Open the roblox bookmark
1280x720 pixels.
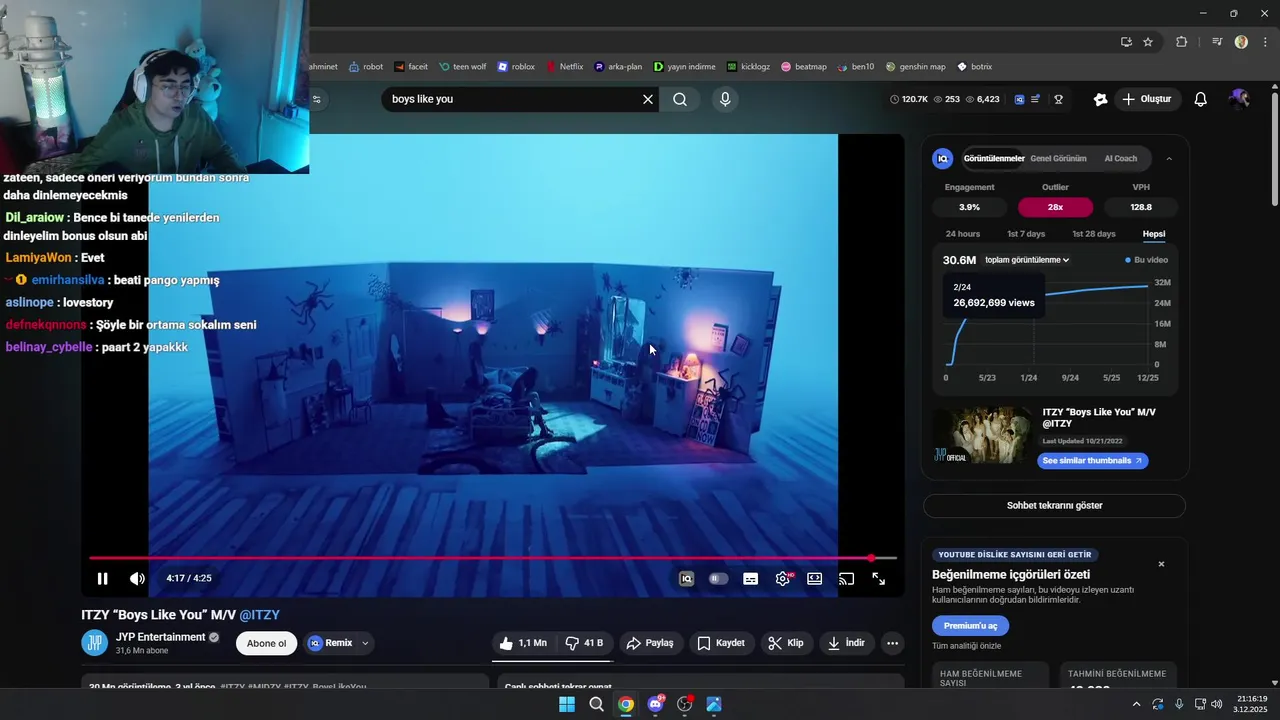pyautogui.click(x=516, y=67)
